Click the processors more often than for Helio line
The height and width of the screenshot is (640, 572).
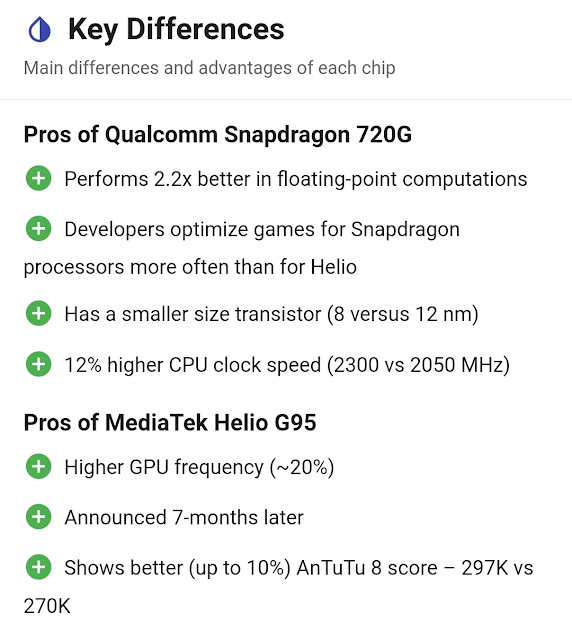[190, 267]
